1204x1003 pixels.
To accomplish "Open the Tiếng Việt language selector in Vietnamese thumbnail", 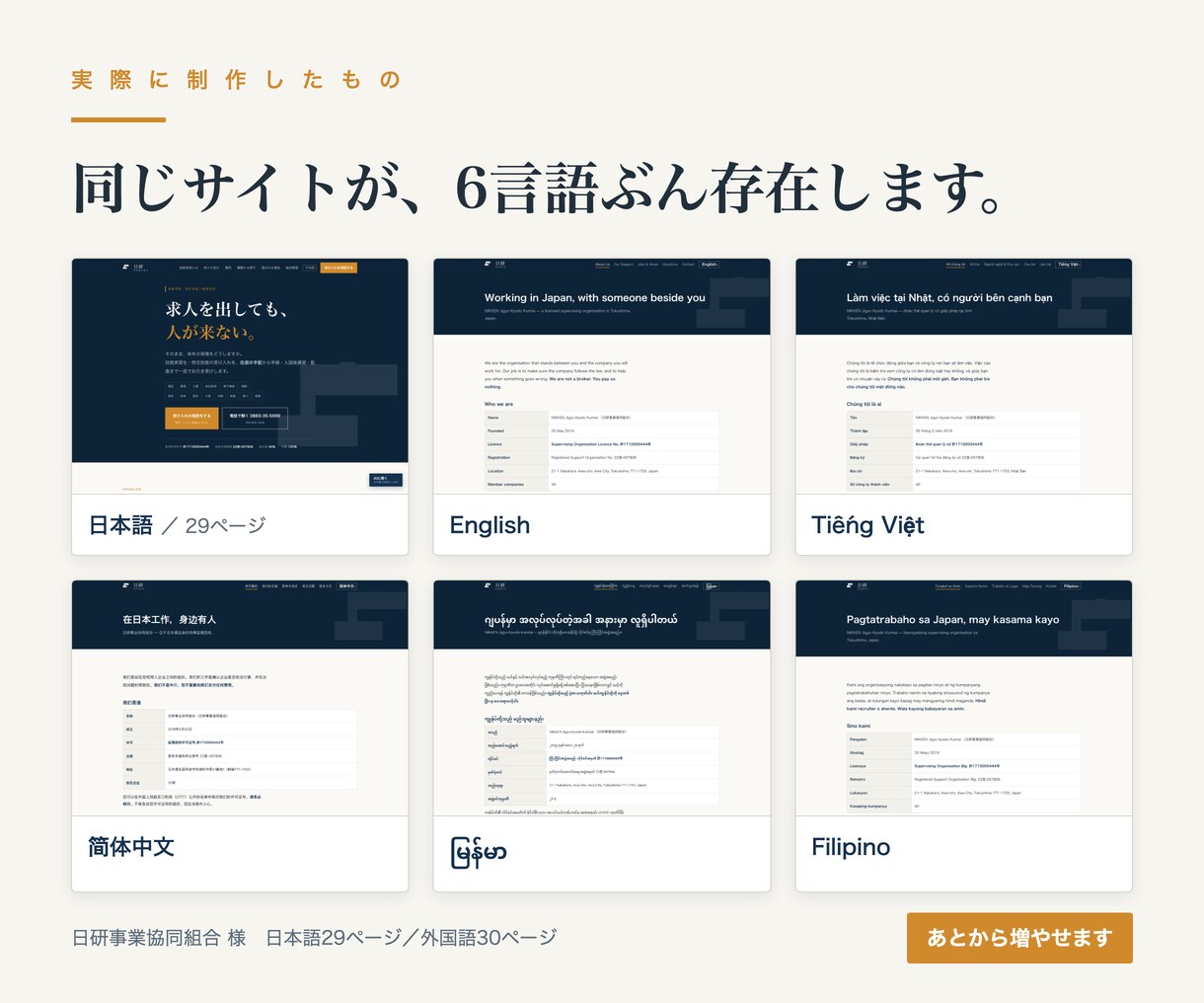I will (1069, 265).
